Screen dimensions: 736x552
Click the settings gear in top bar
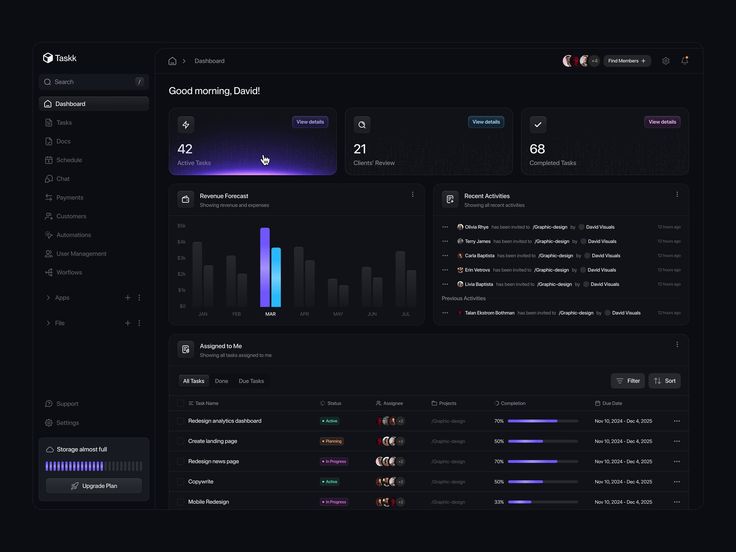(666, 61)
